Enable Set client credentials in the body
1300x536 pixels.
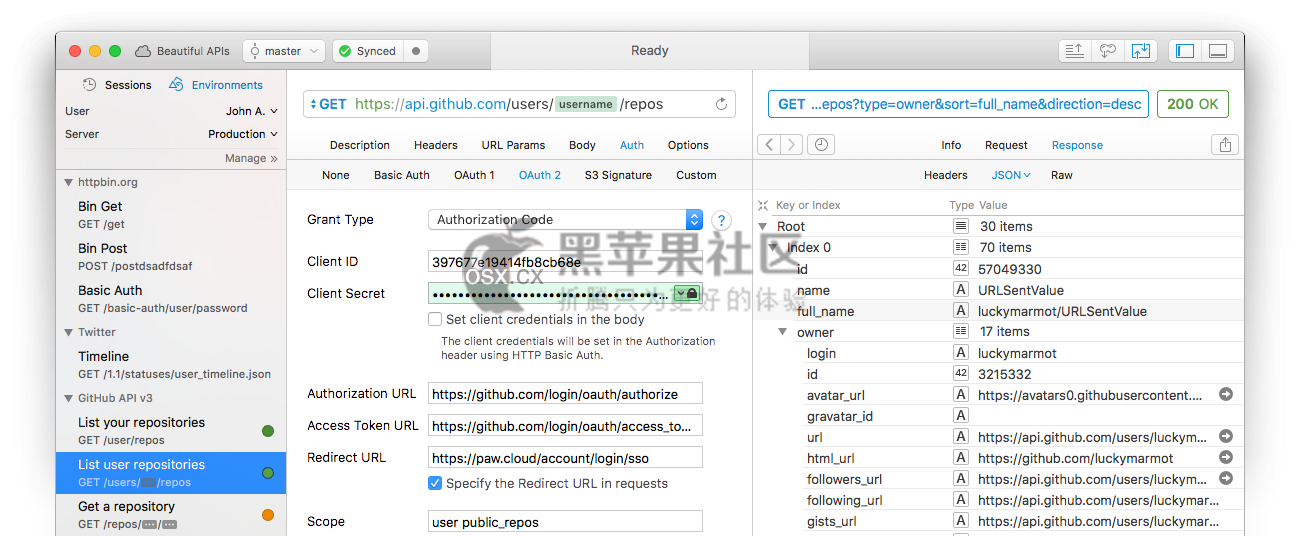[x=435, y=320]
